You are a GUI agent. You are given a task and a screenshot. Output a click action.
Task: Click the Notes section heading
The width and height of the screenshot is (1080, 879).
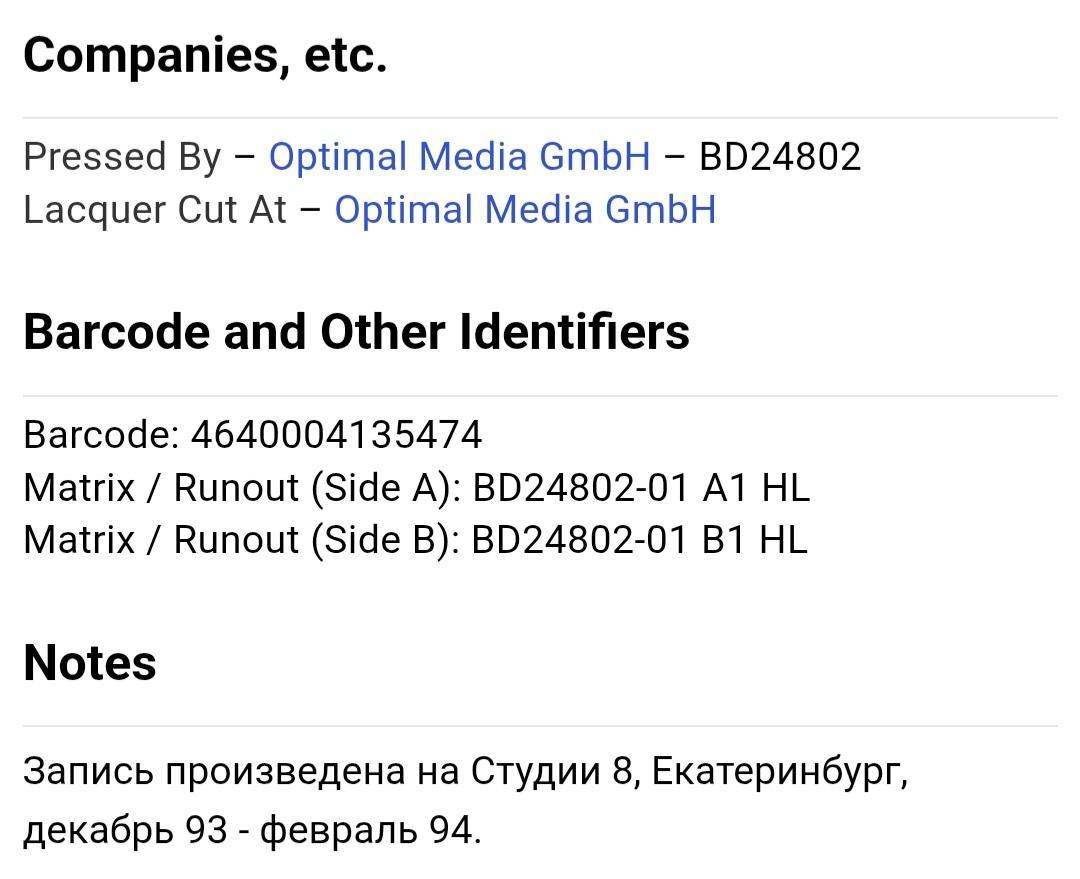(90, 663)
